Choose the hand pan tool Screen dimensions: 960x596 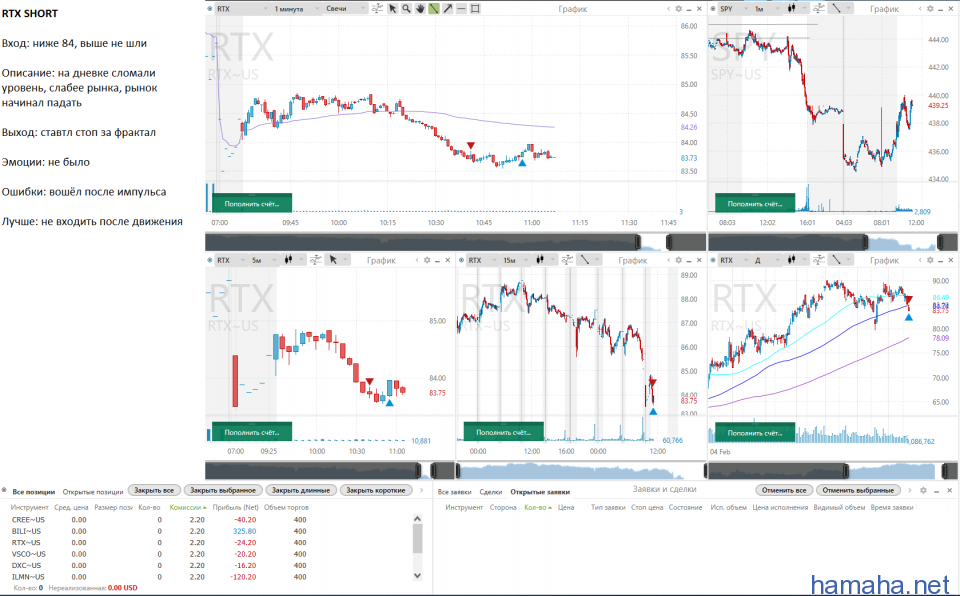click(420, 9)
